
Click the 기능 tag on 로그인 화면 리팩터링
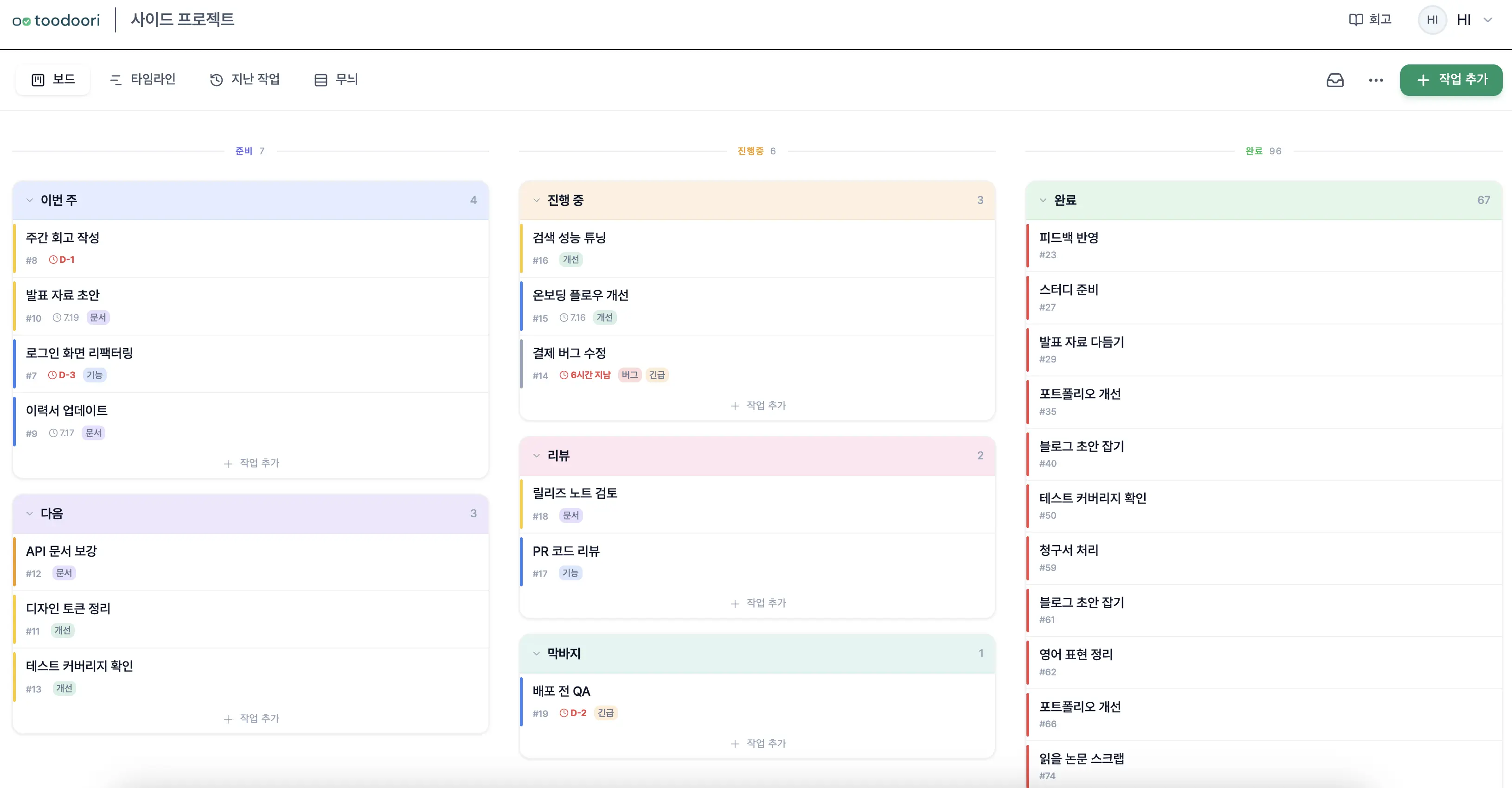click(x=95, y=375)
